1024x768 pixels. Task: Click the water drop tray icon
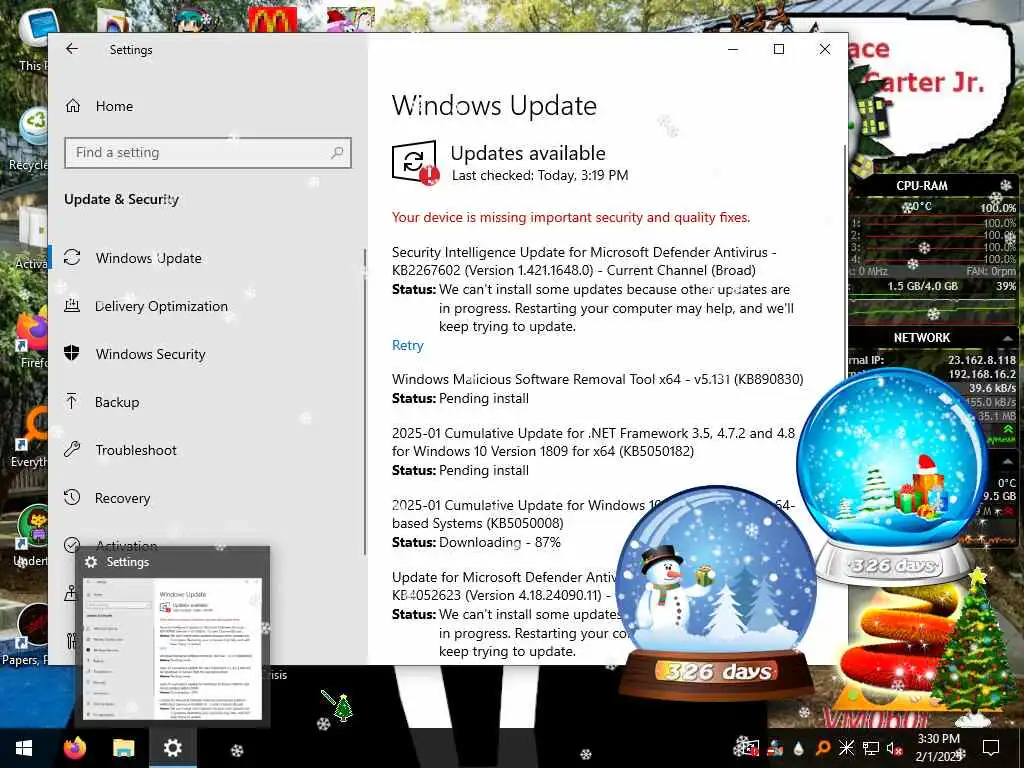pyautogui.click(x=798, y=749)
